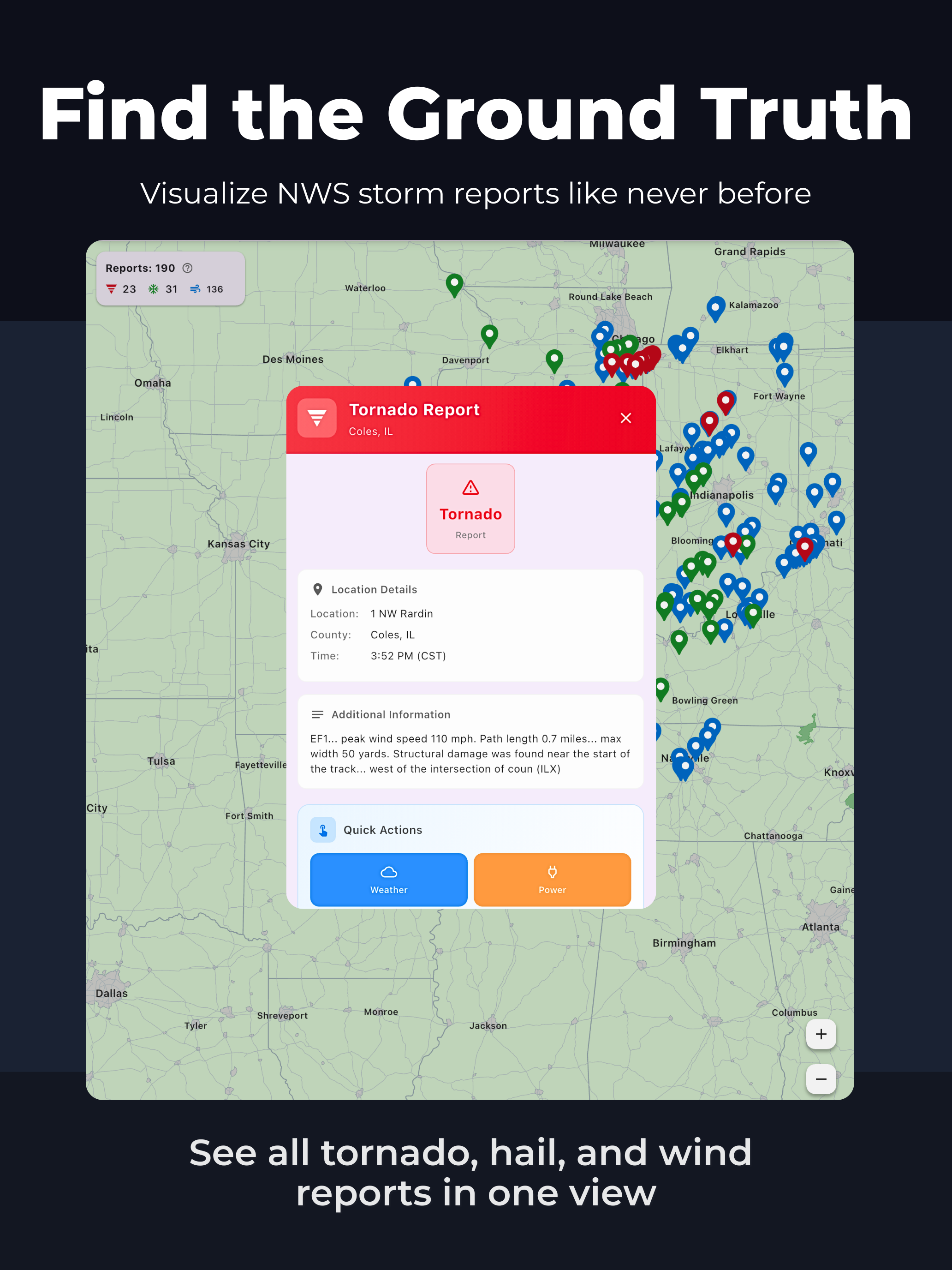Click '3:52 PM (CST)' time value
This screenshot has height=1270, width=952.
point(408,656)
